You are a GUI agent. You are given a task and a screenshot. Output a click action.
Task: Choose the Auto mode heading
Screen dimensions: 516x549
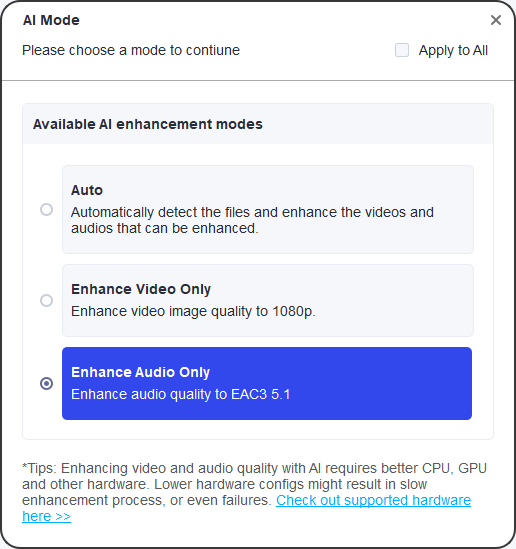tap(87, 190)
